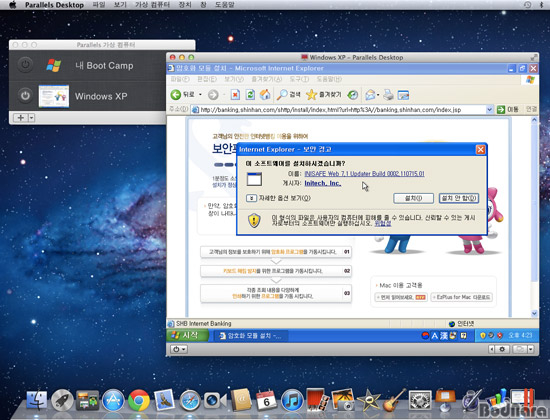Open the 도움말 menu in macOS menu bar
Screen dimensions: 550x420
(x=224, y=5)
